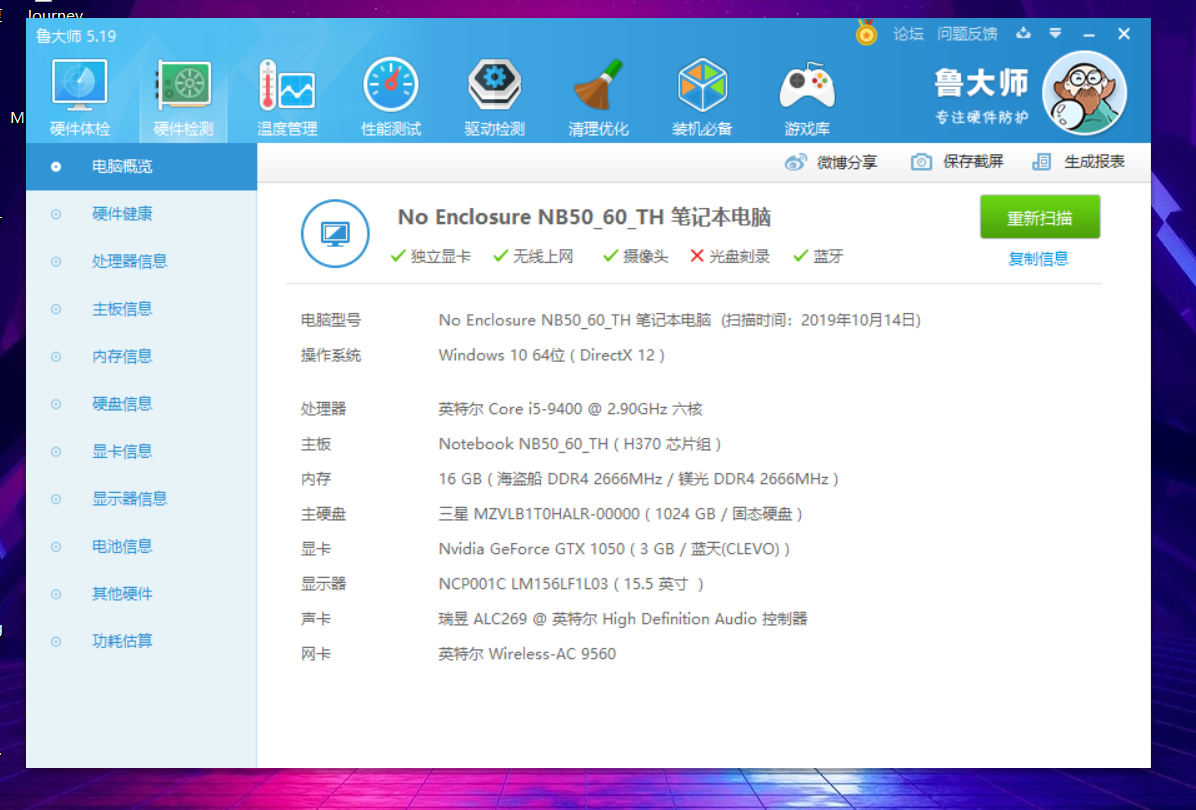Select 功耗估算 in the sidebar

(x=142, y=641)
